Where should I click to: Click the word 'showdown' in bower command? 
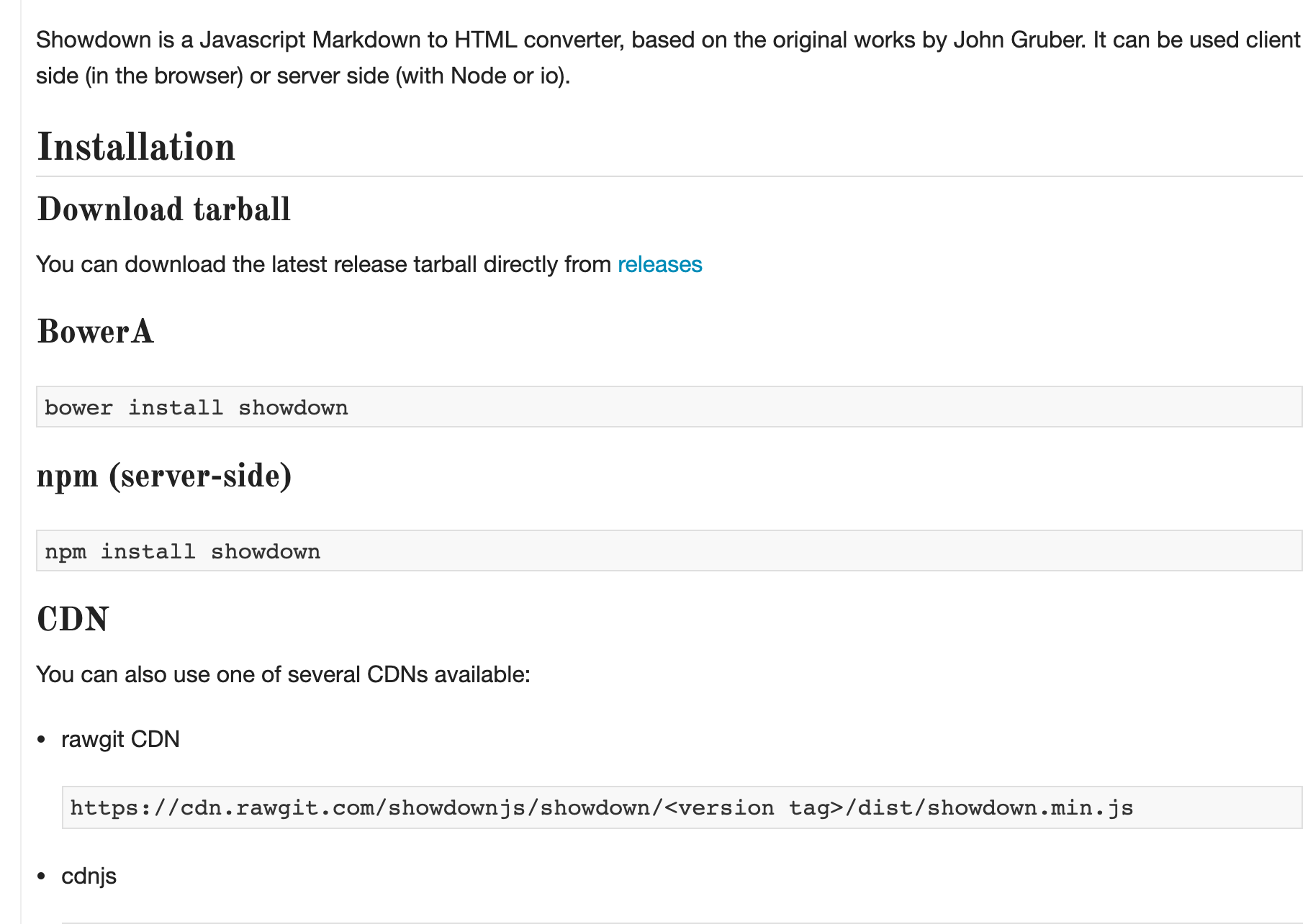coord(293,407)
